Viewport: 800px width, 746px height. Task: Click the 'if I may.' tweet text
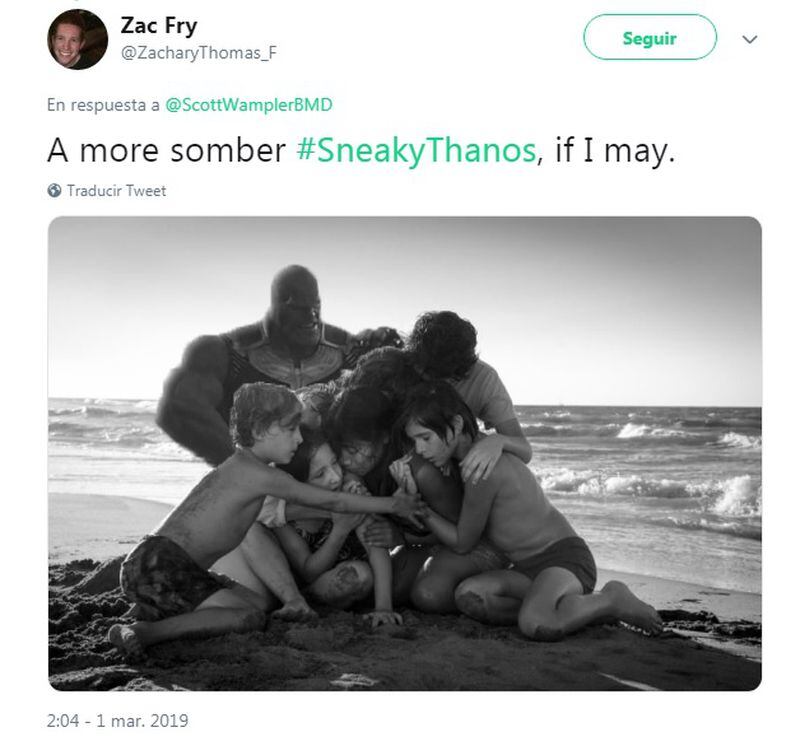[x=615, y=151]
